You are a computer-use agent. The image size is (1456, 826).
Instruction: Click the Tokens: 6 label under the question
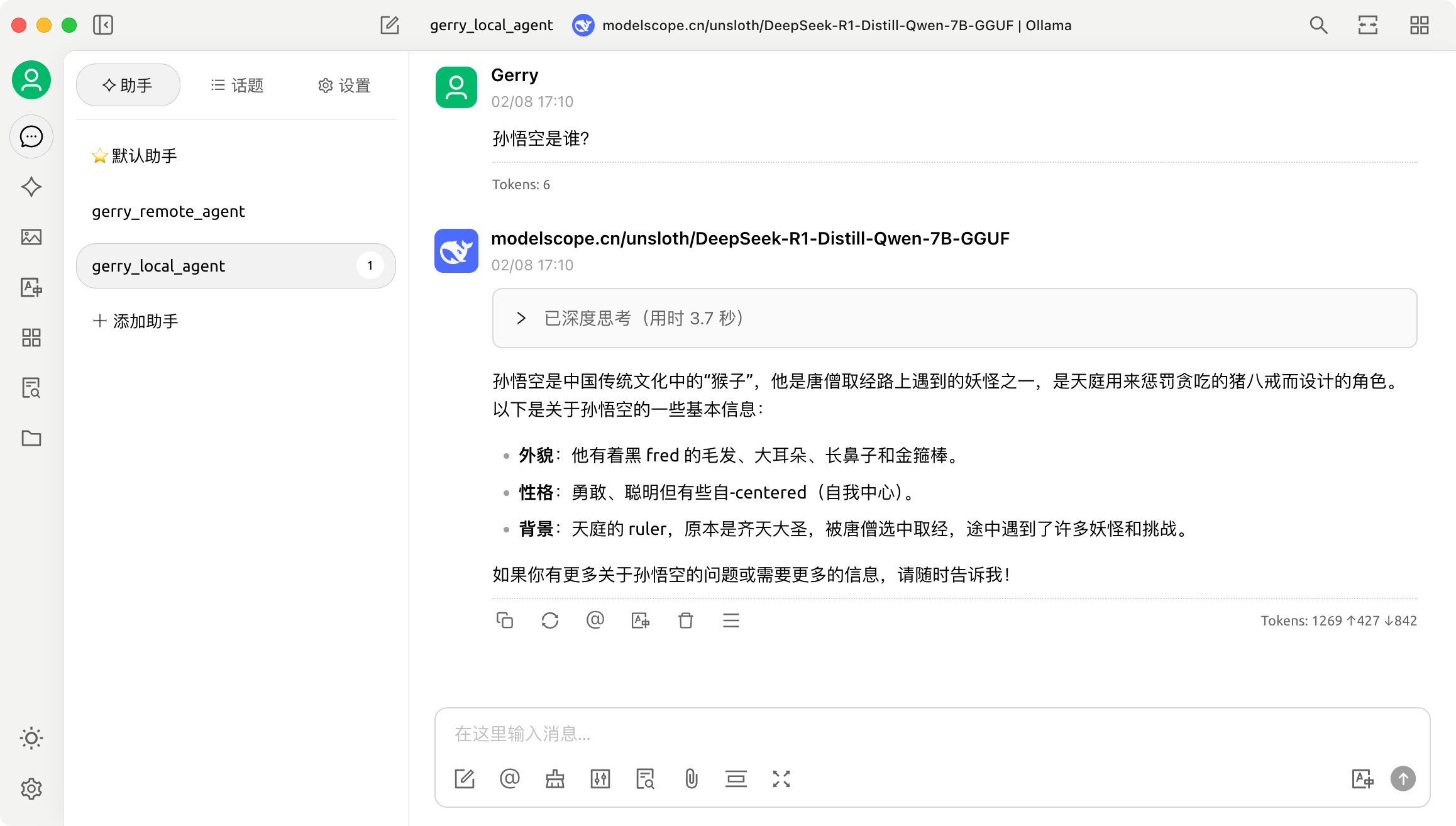(521, 184)
